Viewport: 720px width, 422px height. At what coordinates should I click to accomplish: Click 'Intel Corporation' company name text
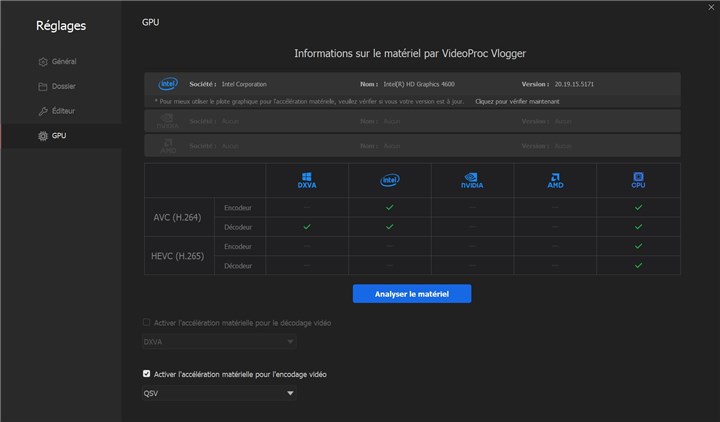point(244,84)
